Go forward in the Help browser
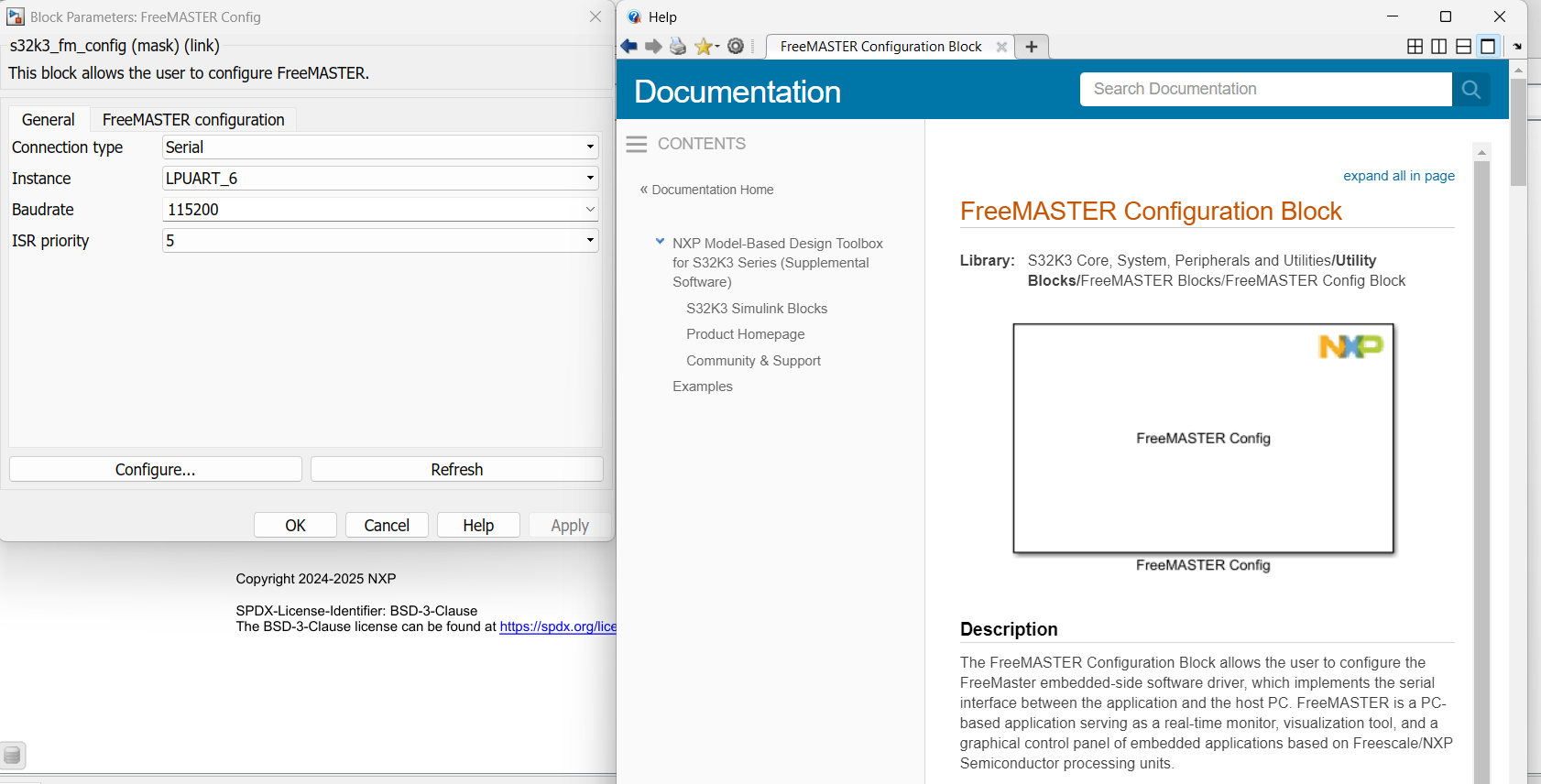Viewport: 1541px width, 784px height. (x=653, y=47)
